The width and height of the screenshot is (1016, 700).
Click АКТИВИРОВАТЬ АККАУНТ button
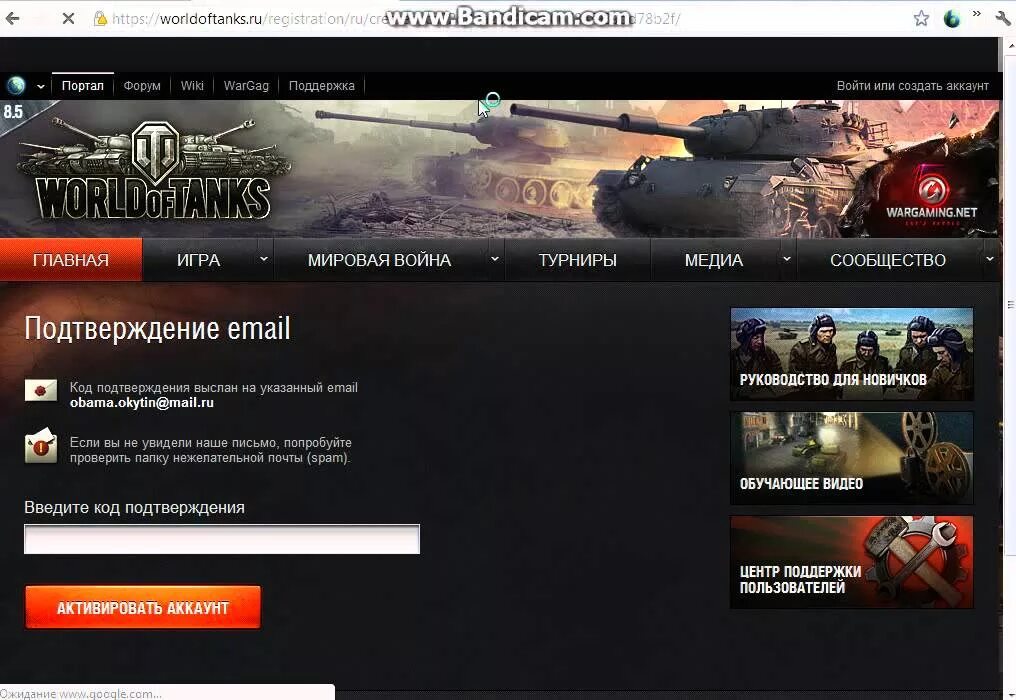click(143, 607)
